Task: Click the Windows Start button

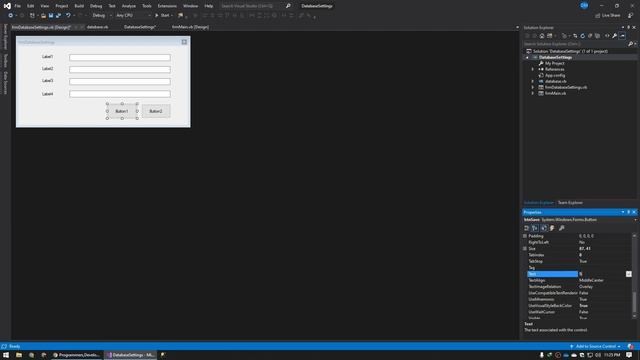Action: [6, 355]
